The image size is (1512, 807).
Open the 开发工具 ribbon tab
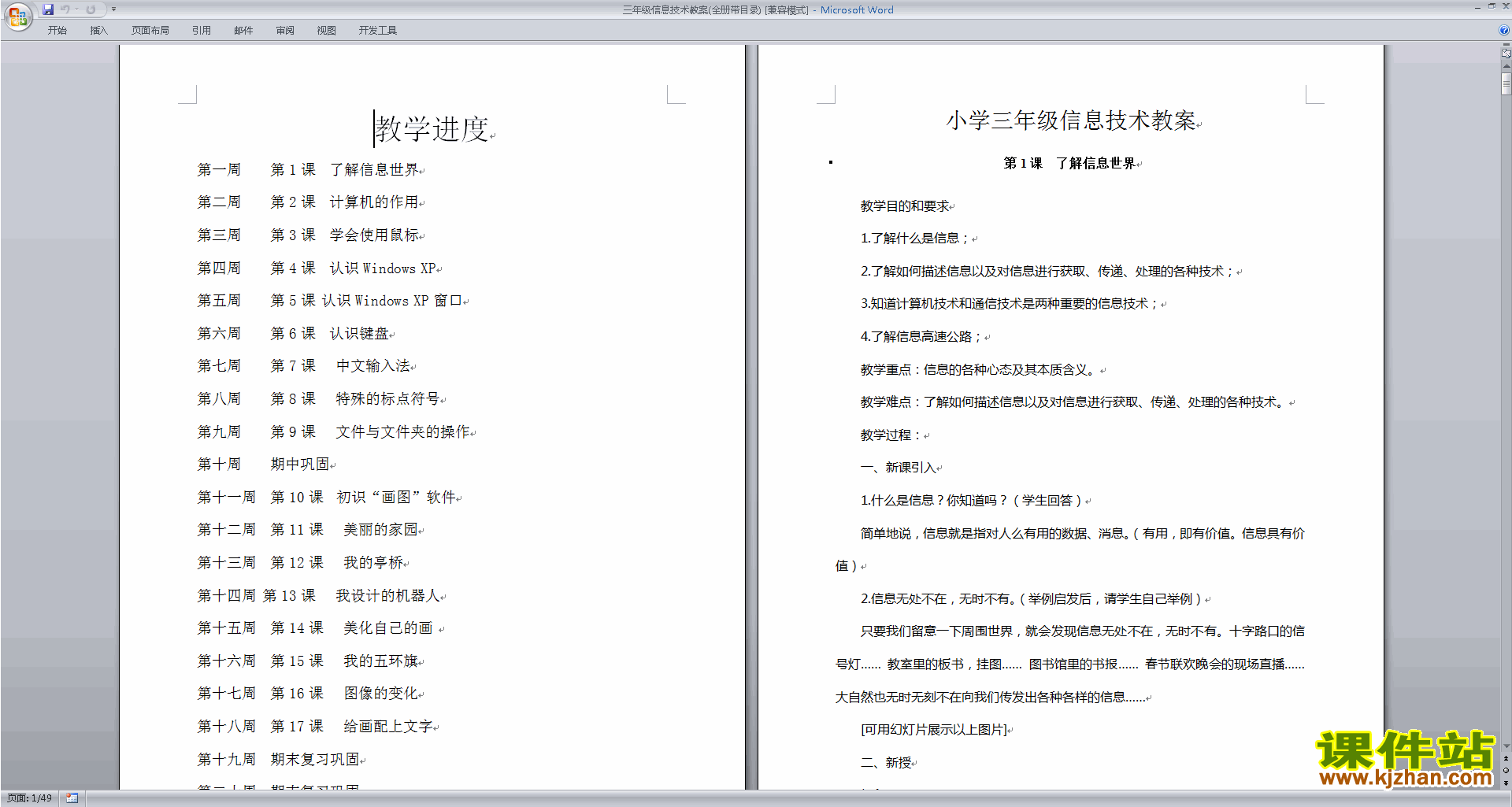click(378, 31)
